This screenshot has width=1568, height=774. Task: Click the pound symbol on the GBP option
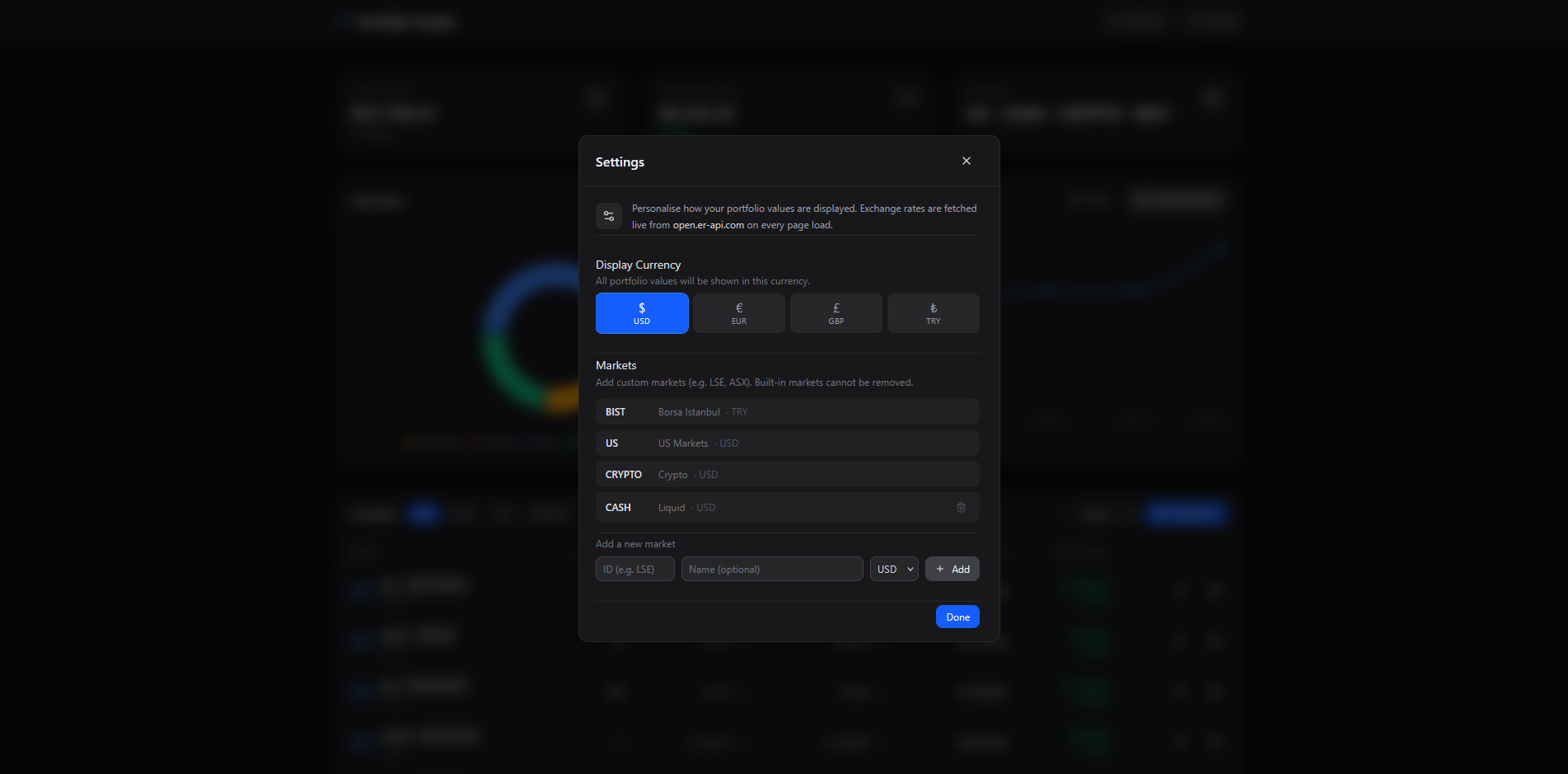pyautogui.click(x=835, y=307)
